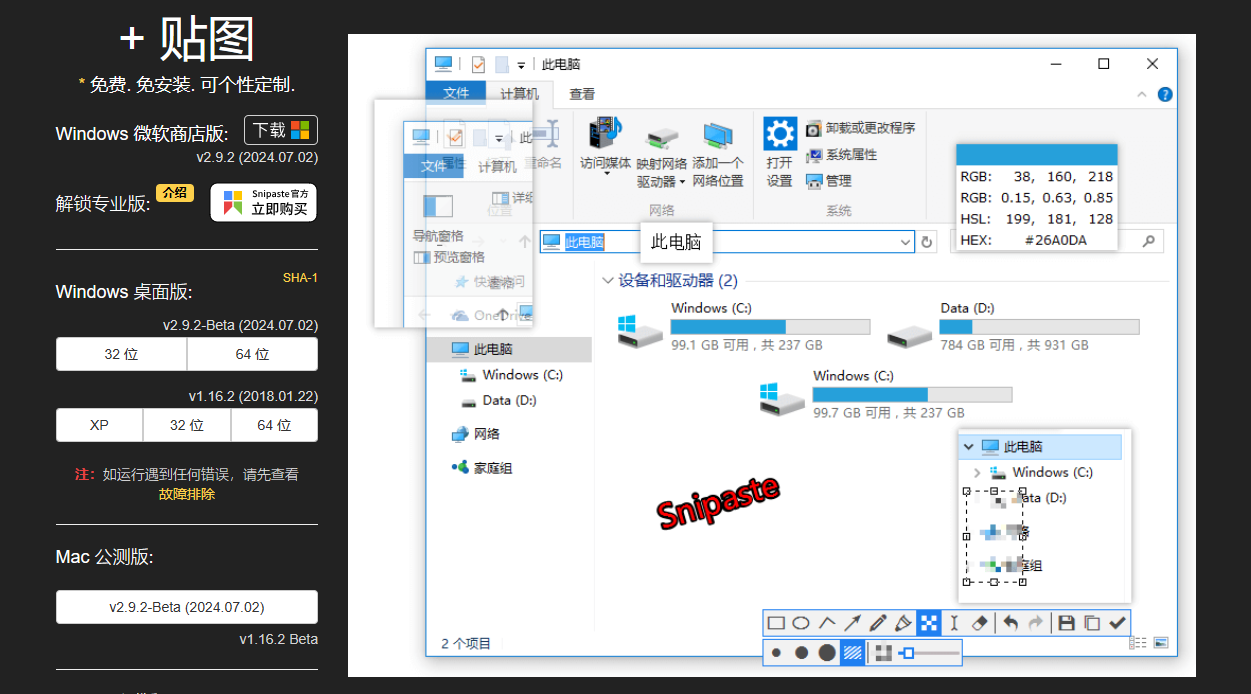1251x694 pixels.
Task: Switch to details view in status bar
Action: tap(1138, 643)
